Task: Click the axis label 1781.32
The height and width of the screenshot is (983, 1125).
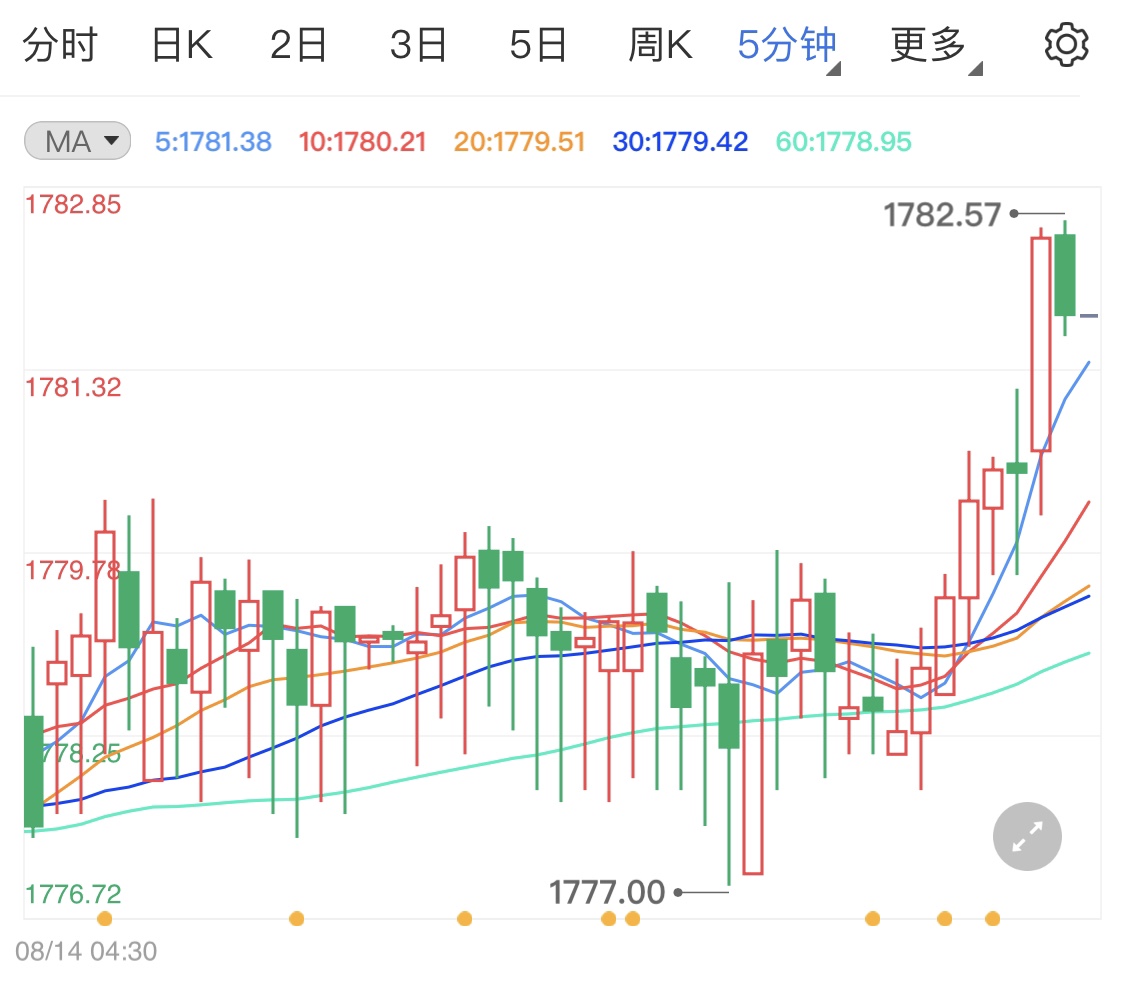Action: (73, 387)
